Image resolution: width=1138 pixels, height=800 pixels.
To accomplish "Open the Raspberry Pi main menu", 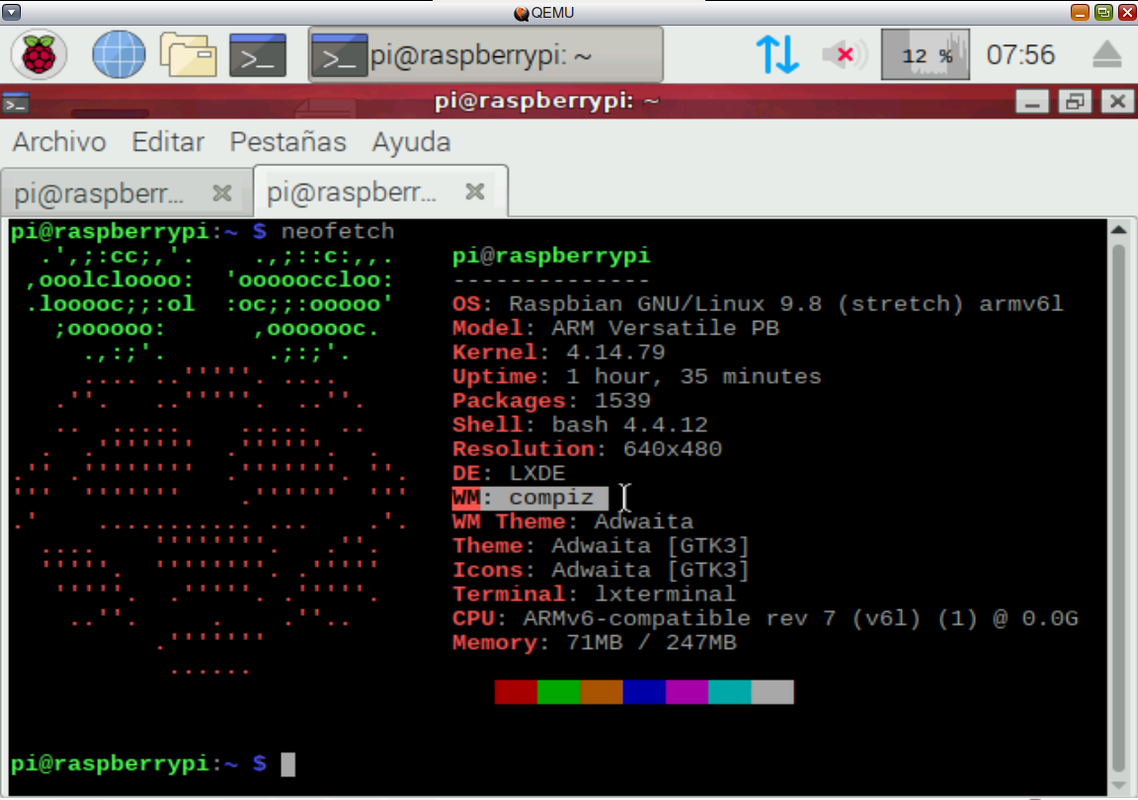I will pyautogui.click(x=38, y=54).
